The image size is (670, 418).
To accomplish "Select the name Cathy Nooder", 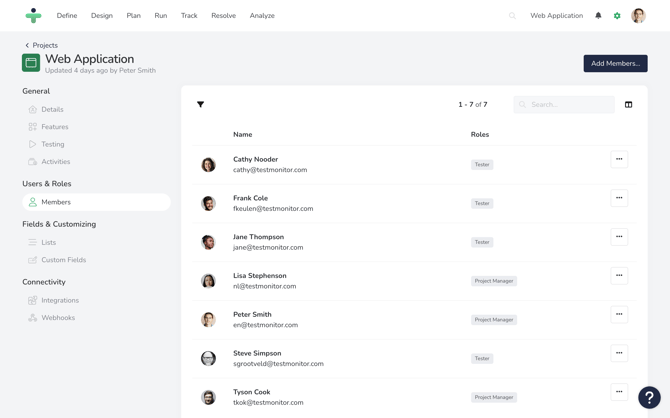I will (256, 159).
